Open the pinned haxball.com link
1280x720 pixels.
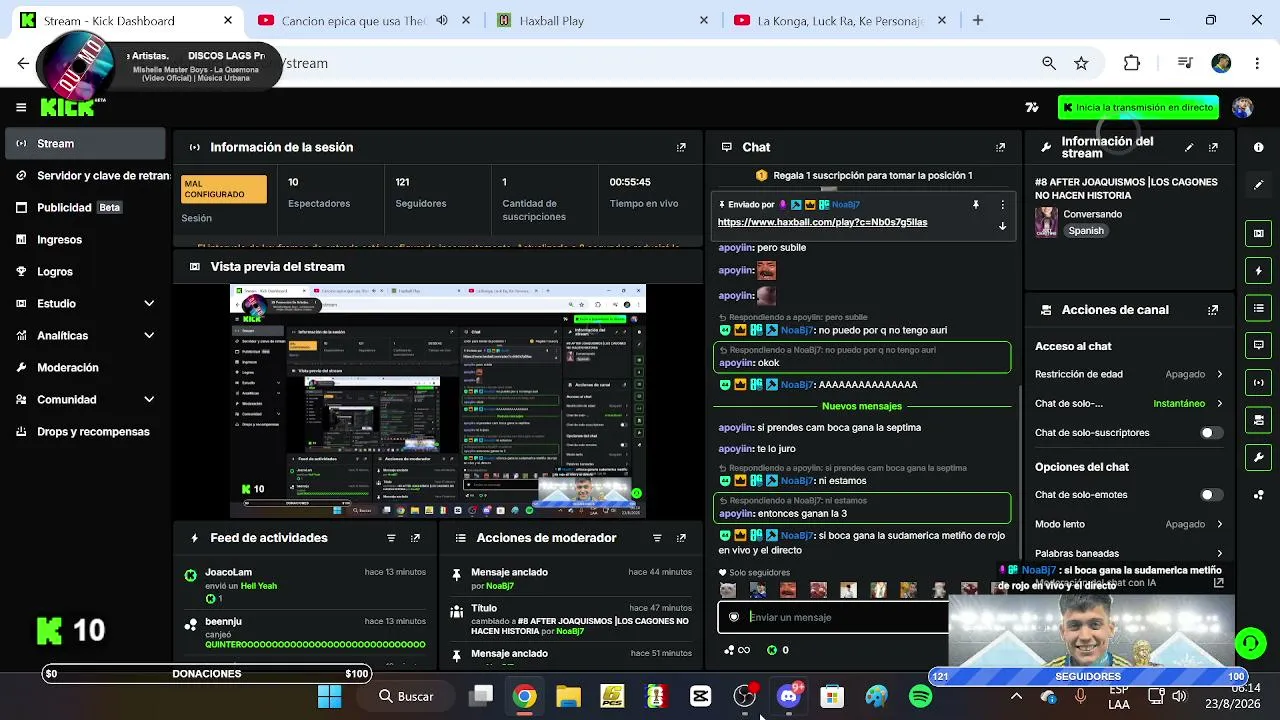(x=822, y=222)
